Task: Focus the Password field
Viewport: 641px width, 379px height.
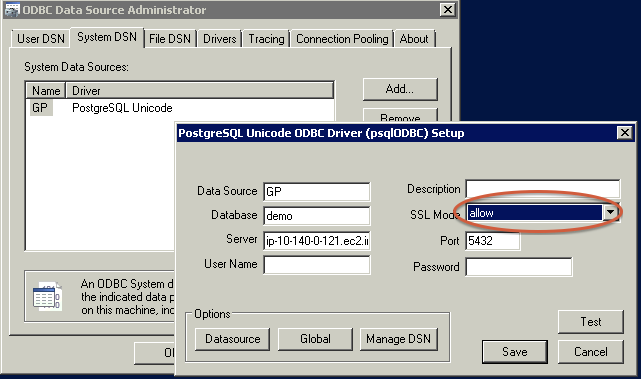Action: (x=519, y=267)
